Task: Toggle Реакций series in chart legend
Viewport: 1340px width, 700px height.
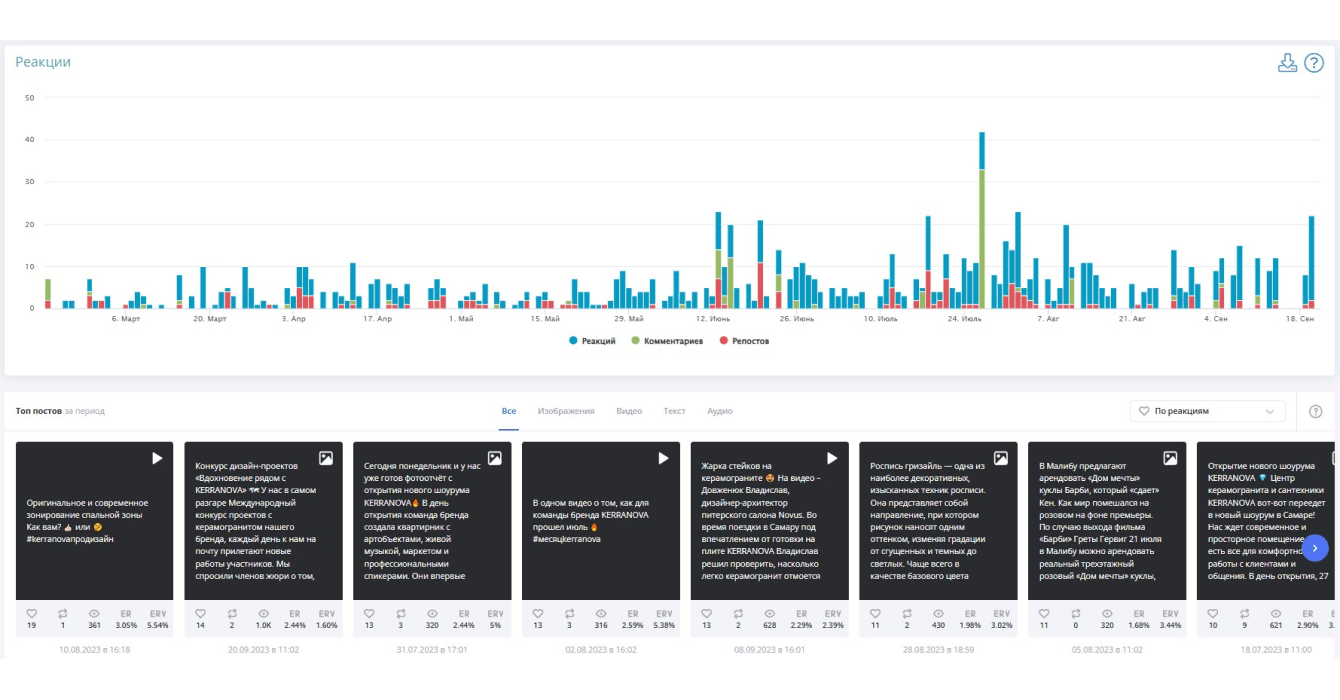Action: click(x=592, y=341)
